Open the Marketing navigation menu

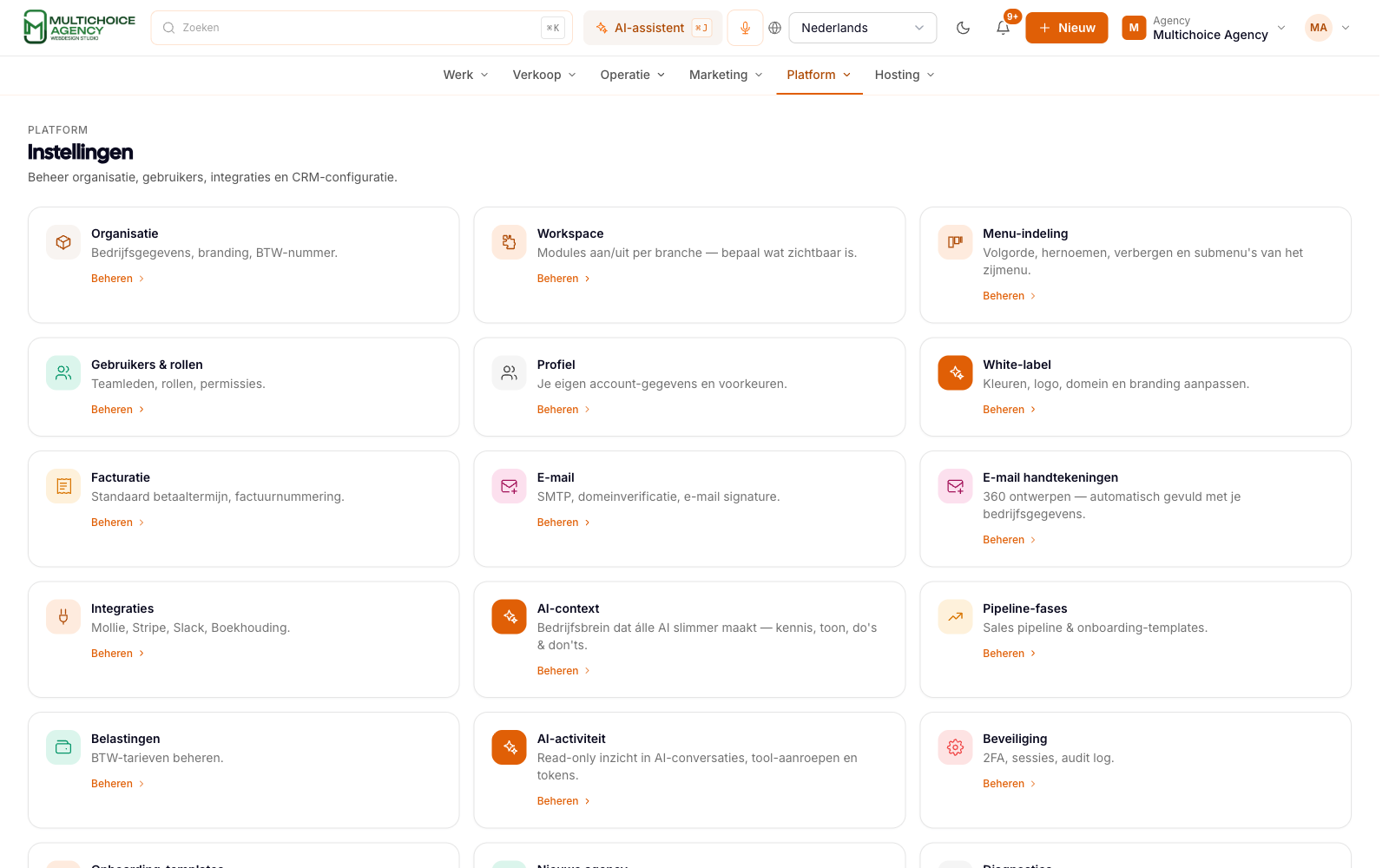pyautogui.click(x=726, y=75)
